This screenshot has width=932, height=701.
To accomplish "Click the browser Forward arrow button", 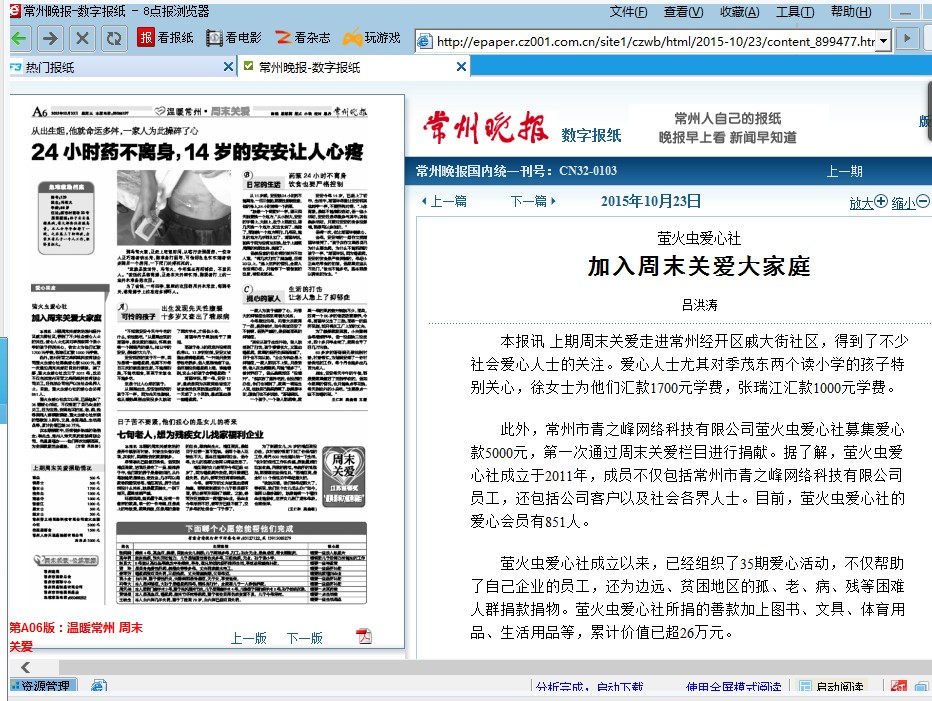I will pyautogui.click(x=50, y=38).
